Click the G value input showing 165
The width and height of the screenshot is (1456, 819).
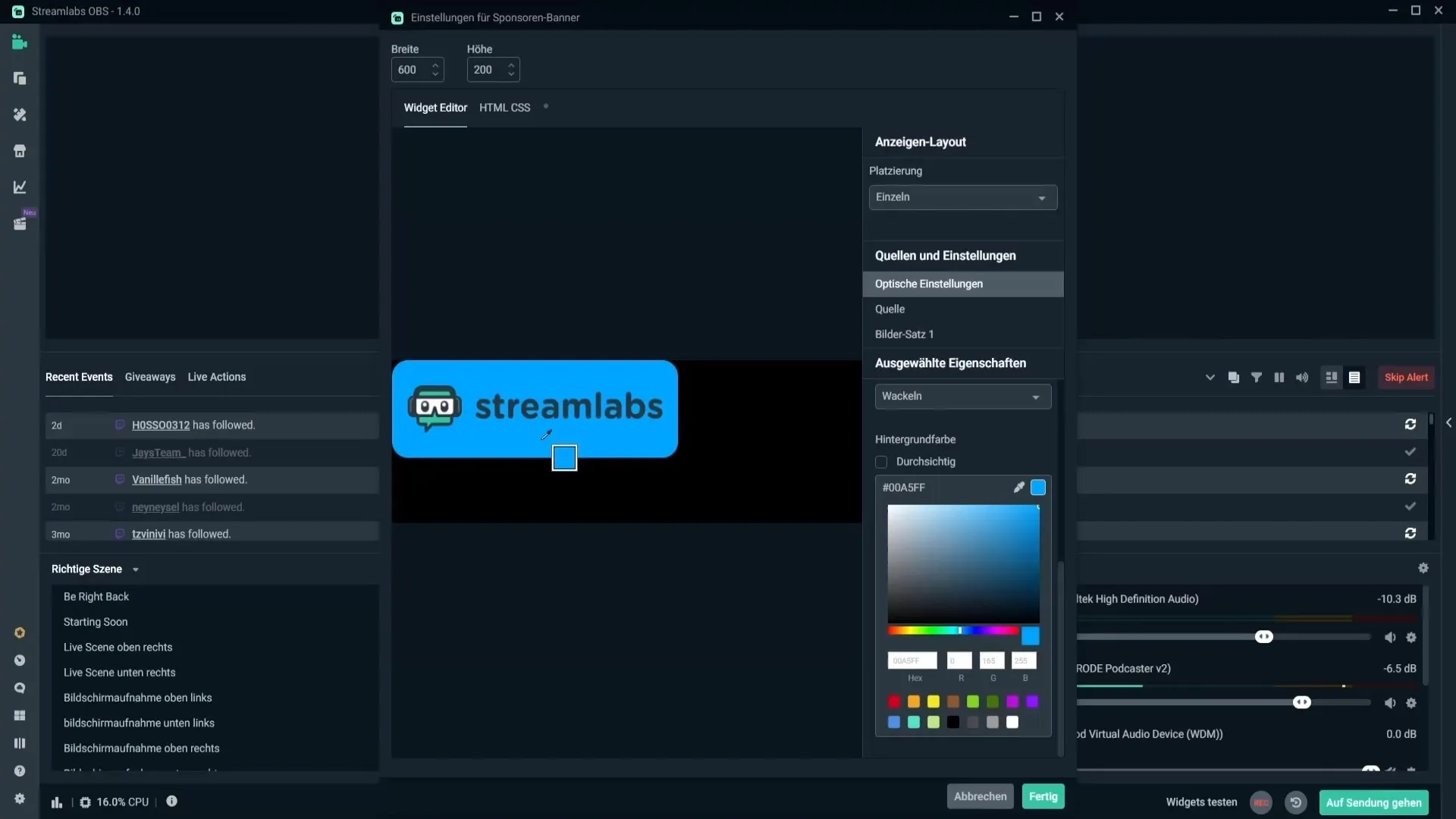coord(992,661)
